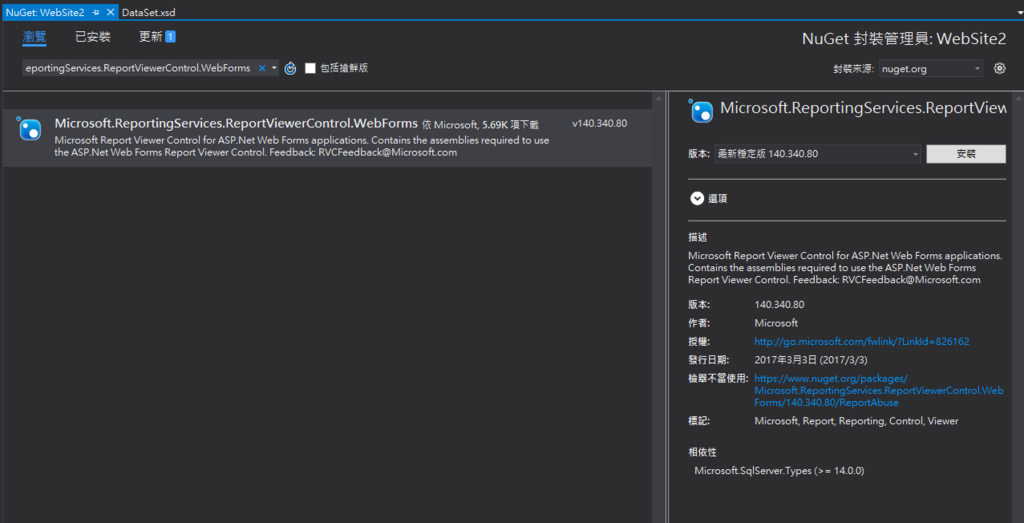Open the 封裝來源 nuget.org dropdown

coord(932,68)
